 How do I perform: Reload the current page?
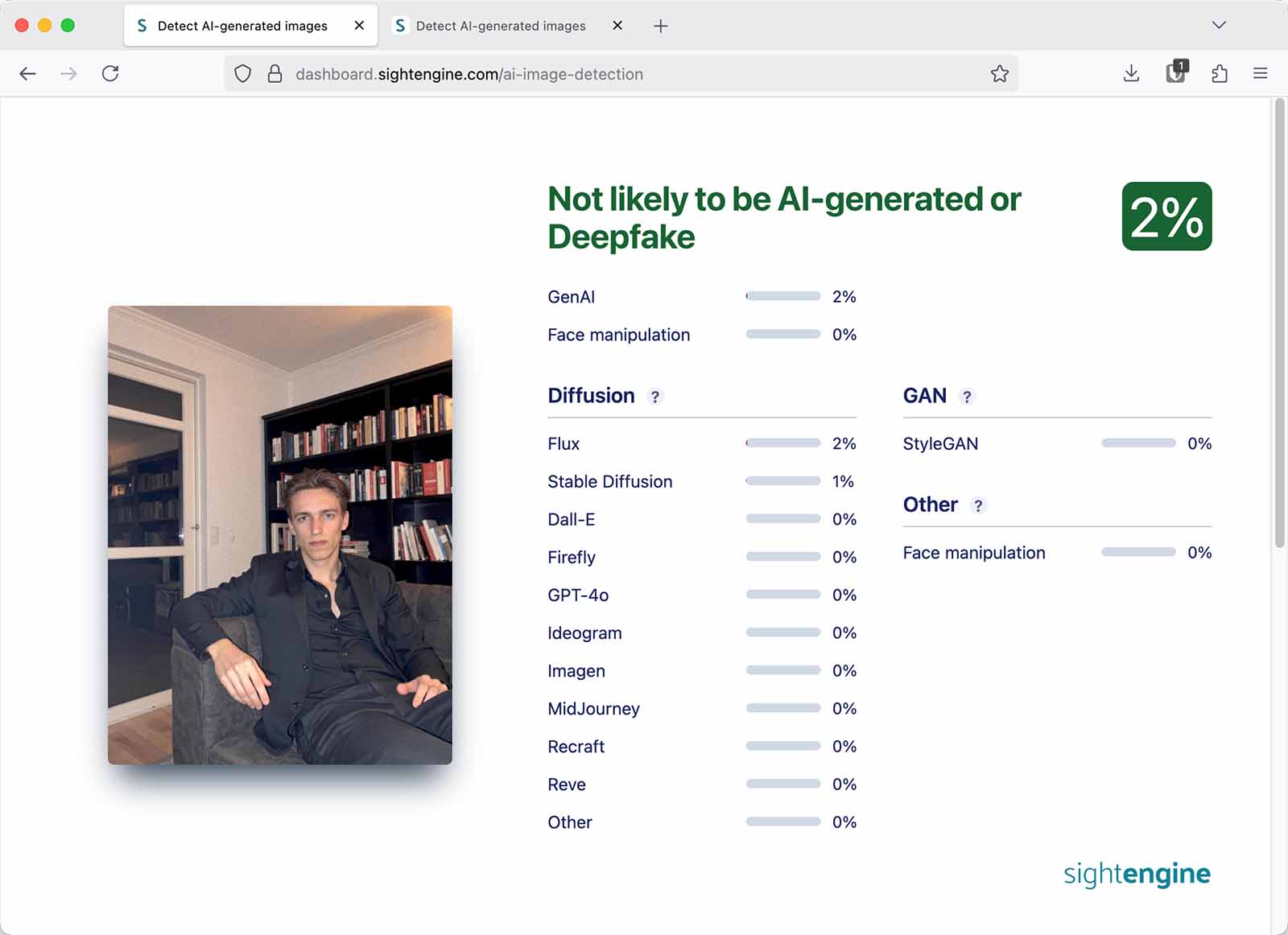[110, 74]
